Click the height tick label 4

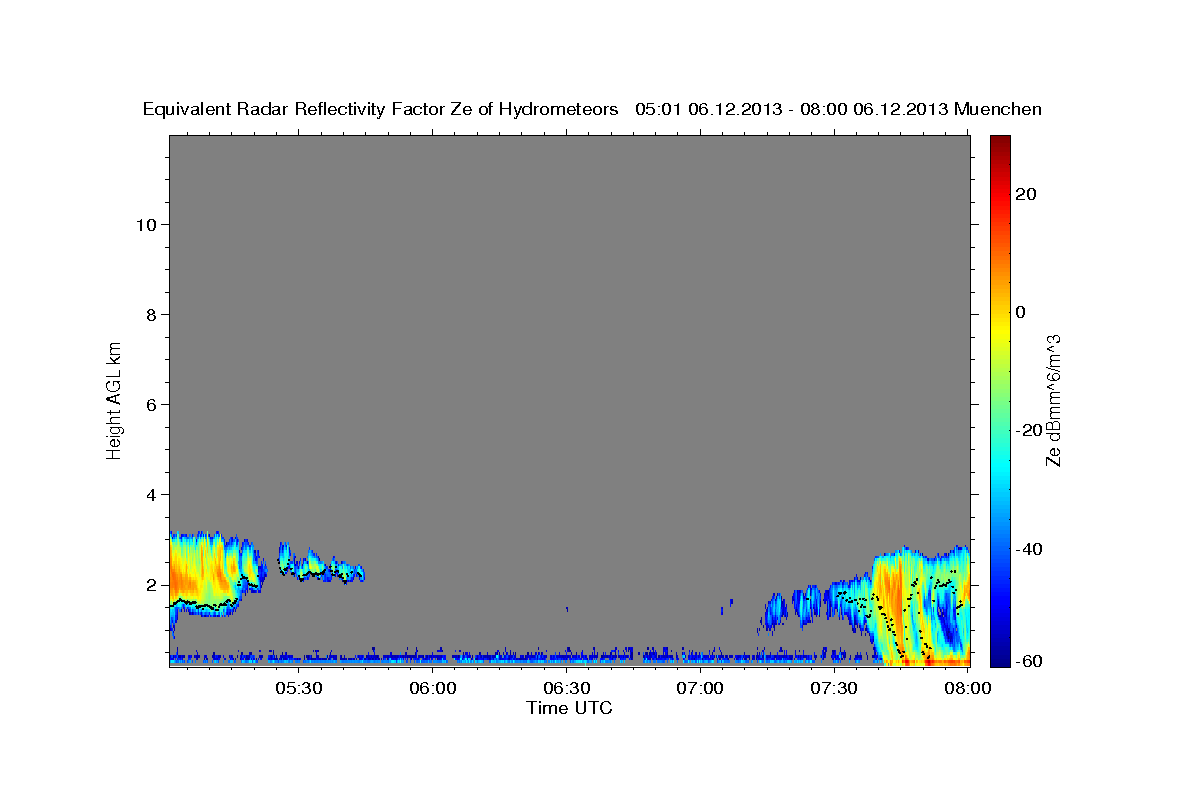coord(152,494)
